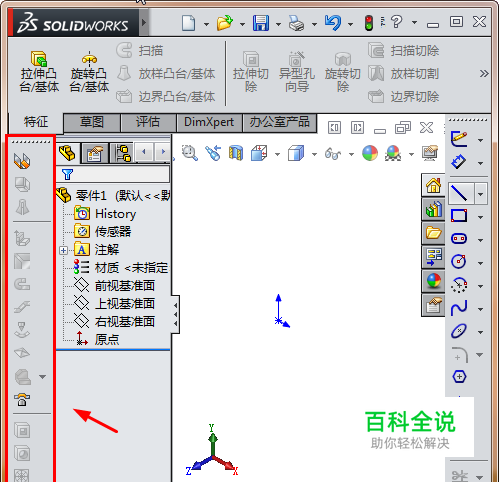The image size is (499, 482).
Task: Click the New document icon
Action: pyautogui.click(x=189, y=23)
